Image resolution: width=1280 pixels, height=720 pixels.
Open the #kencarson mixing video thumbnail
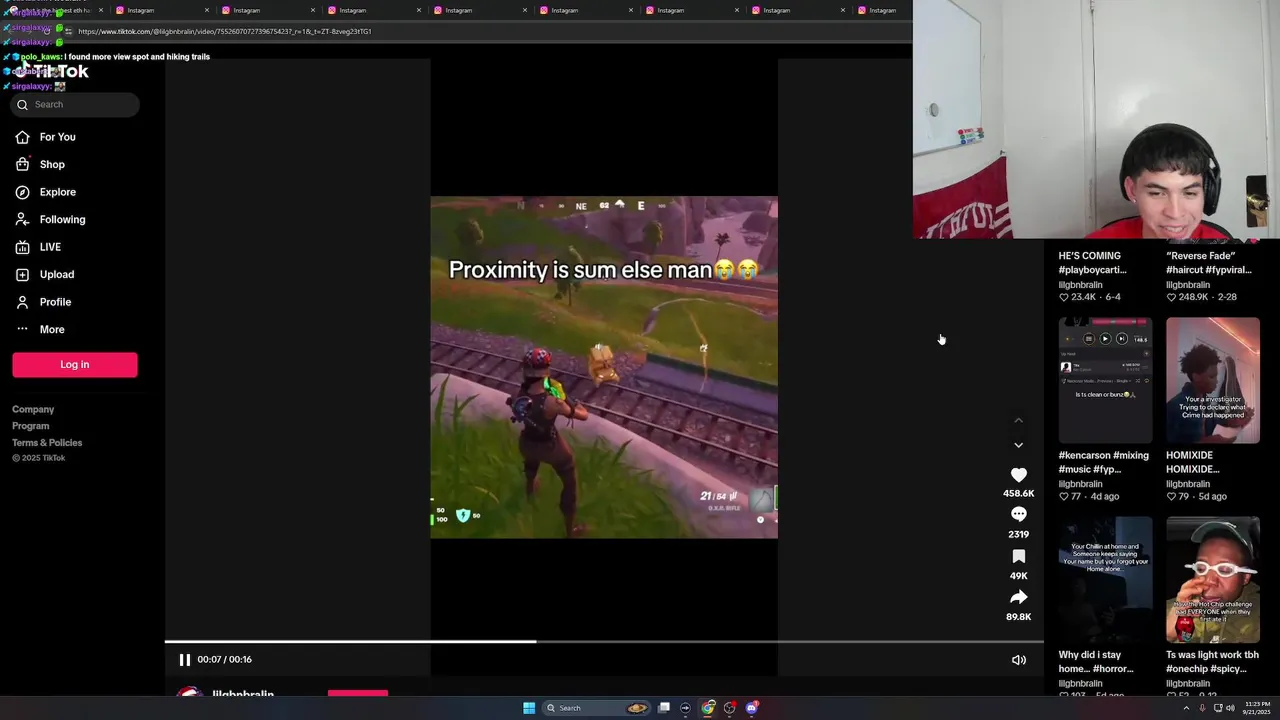pos(1105,380)
